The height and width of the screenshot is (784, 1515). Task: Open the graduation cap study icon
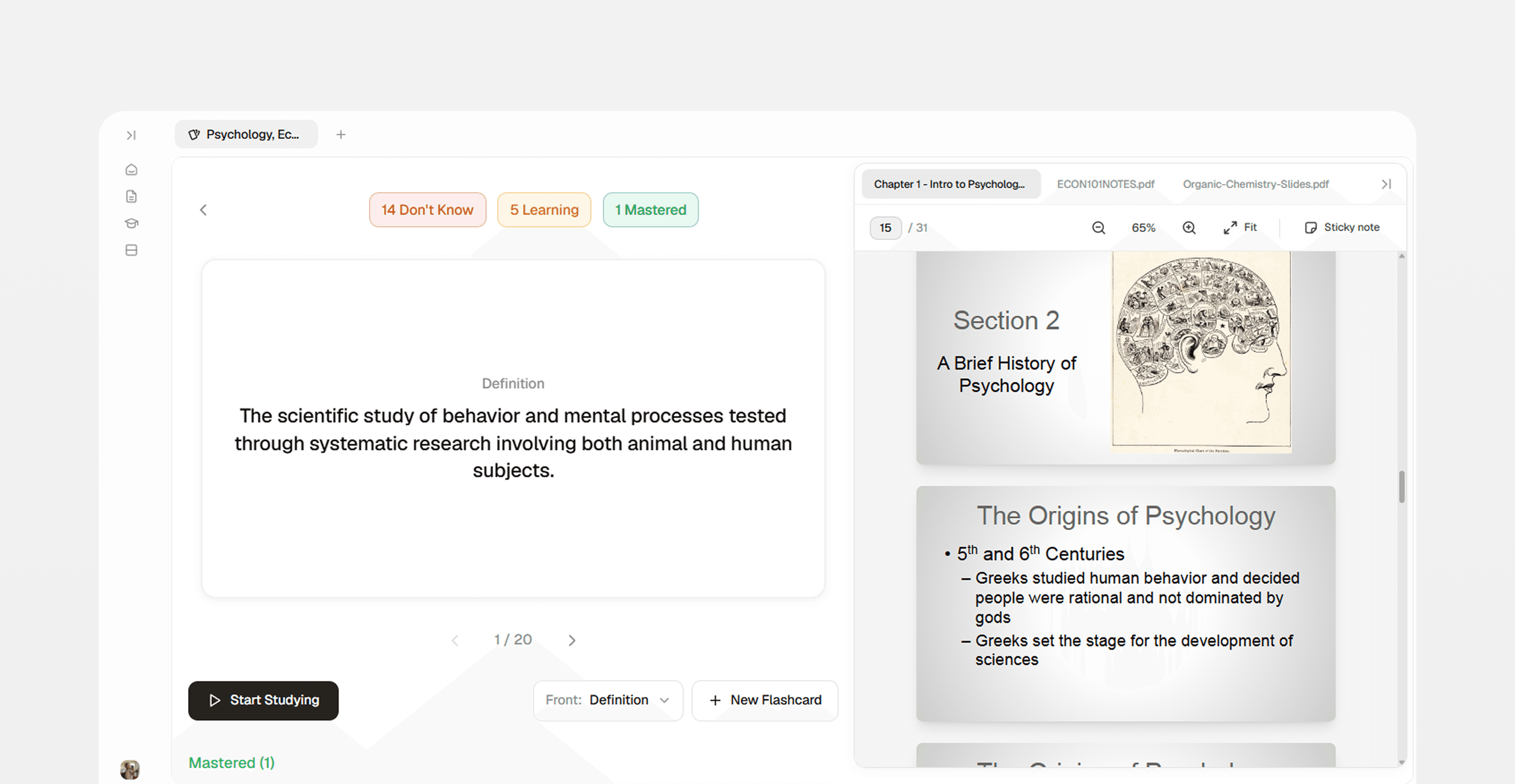click(131, 223)
